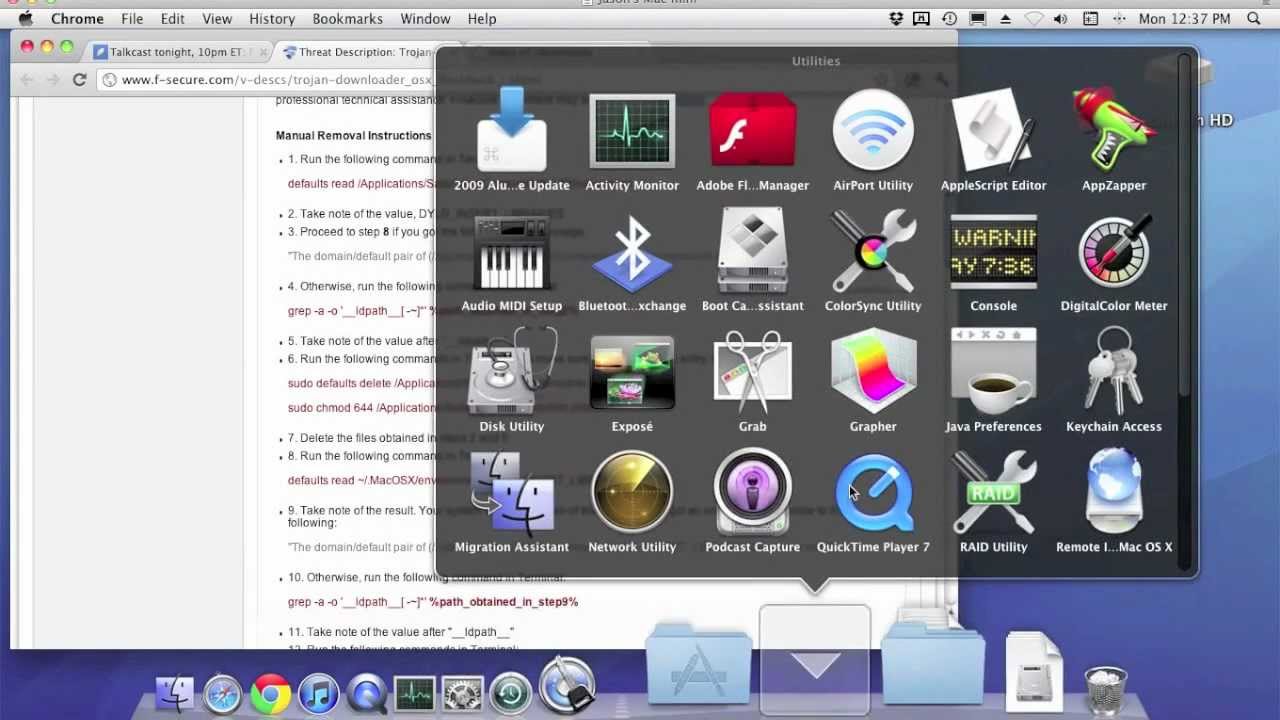Launch AirPort Utility
Screen dimensions: 1280x720
[x=873, y=138]
